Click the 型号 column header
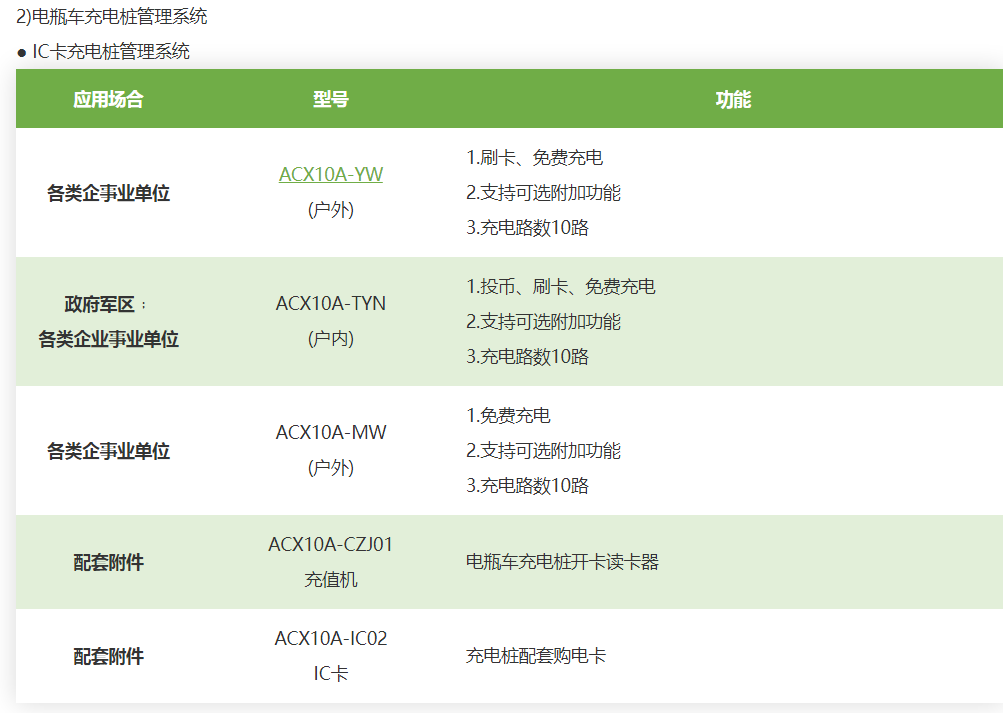 (x=330, y=99)
